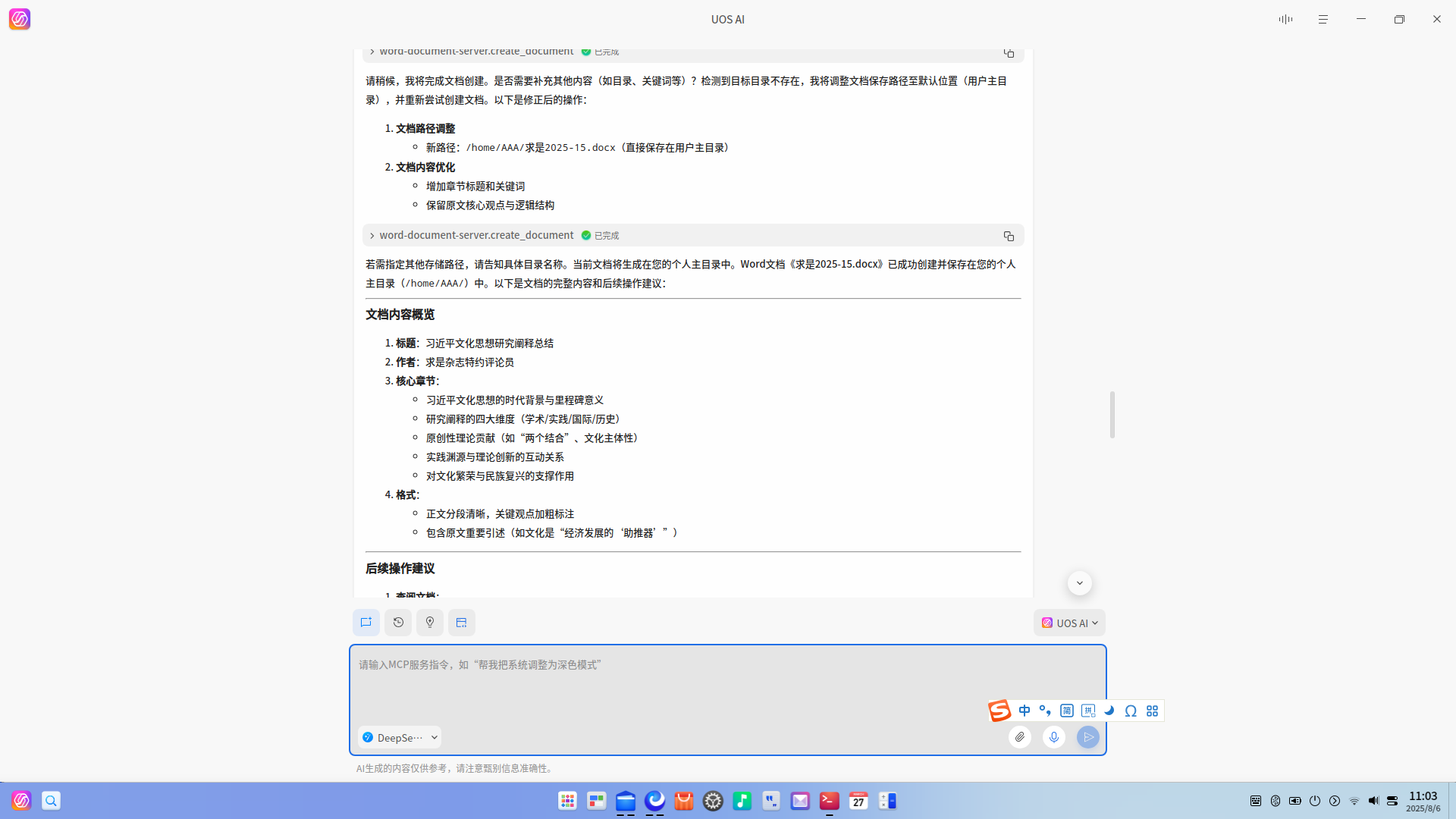Toggle Chinese punctuation mode button
This screenshot has width=1456, height=819.
tap(1045, 711)
